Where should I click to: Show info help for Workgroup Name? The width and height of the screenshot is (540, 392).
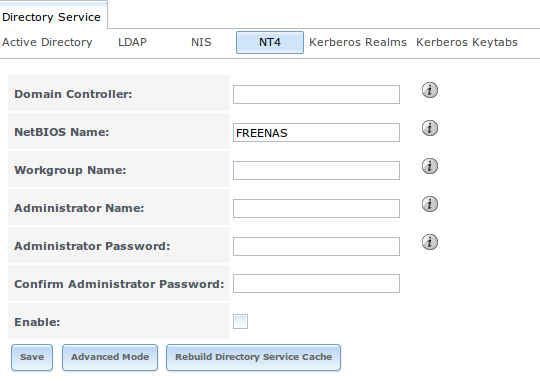[x=430, y=166]
